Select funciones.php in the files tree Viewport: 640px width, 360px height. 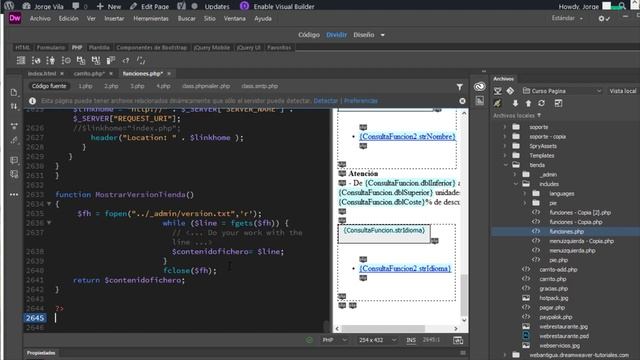coord(566,231)
